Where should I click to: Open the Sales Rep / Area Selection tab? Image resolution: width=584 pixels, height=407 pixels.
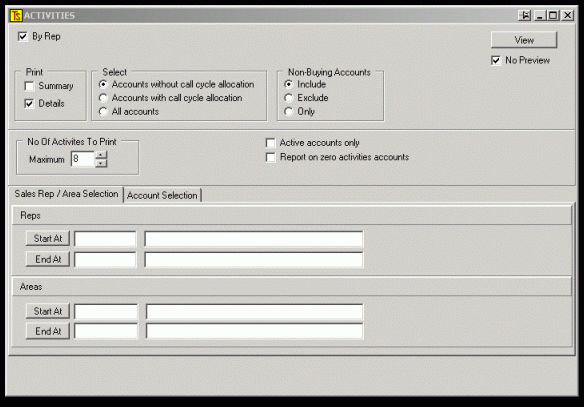coord(66,194)
